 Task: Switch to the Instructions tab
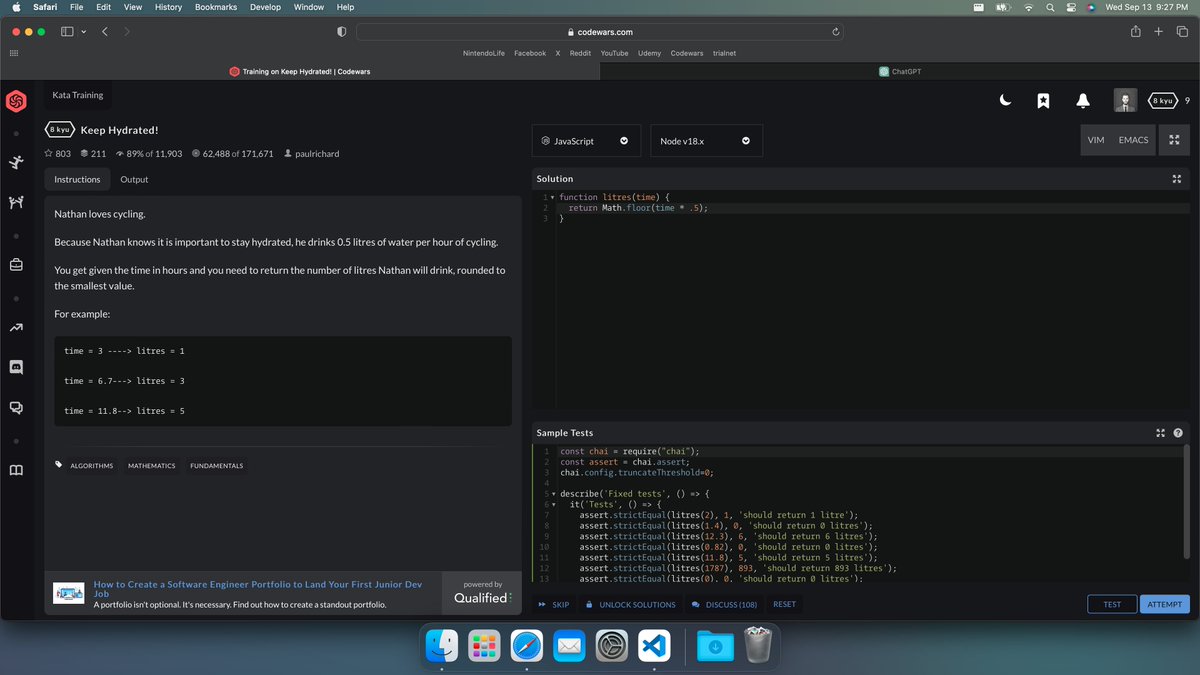[77, 179]
